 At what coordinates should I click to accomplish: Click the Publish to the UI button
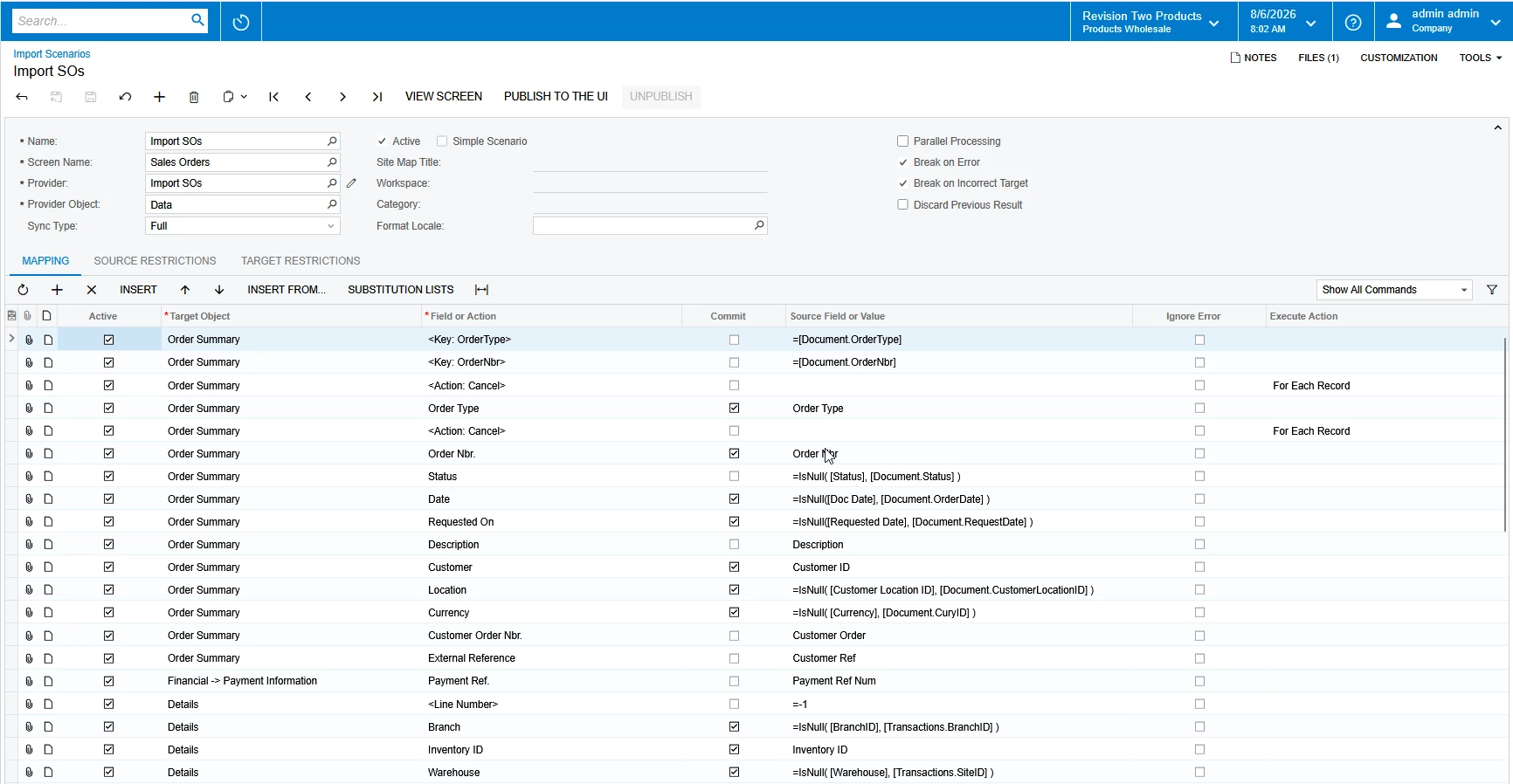click(x=556, y=97)
